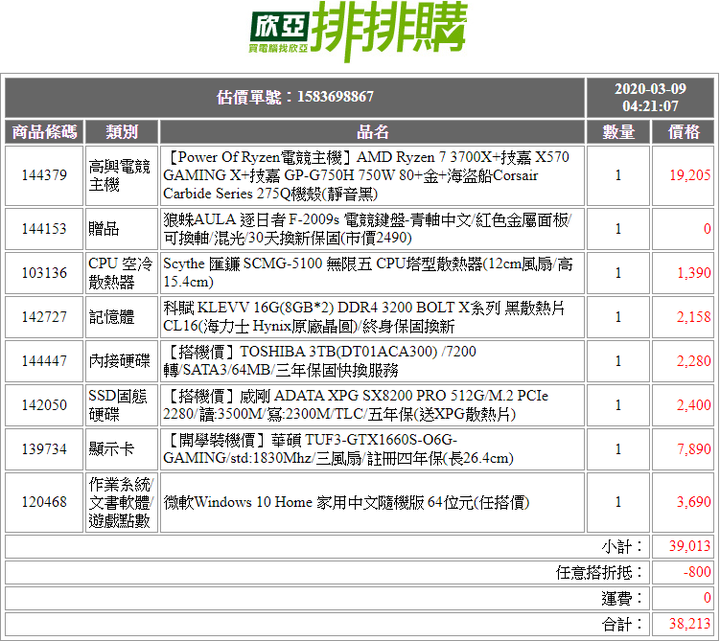Select barcode 142727
The width and height of the screenshot is (720, 641).
44,317
